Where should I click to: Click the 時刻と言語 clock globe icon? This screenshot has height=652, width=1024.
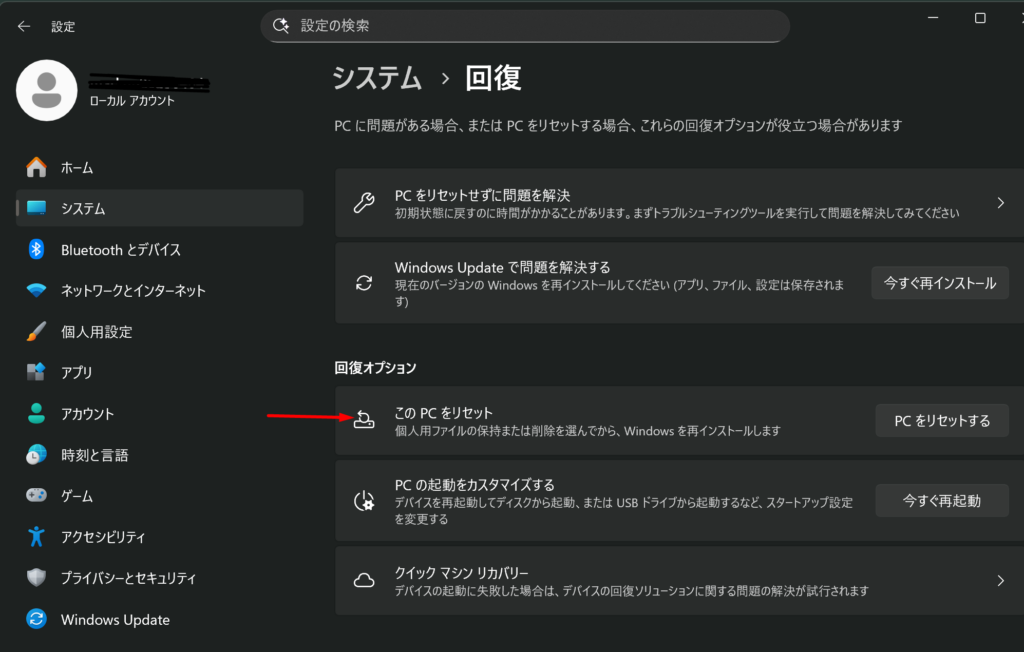pyautogui.click(x=37, y=455)
